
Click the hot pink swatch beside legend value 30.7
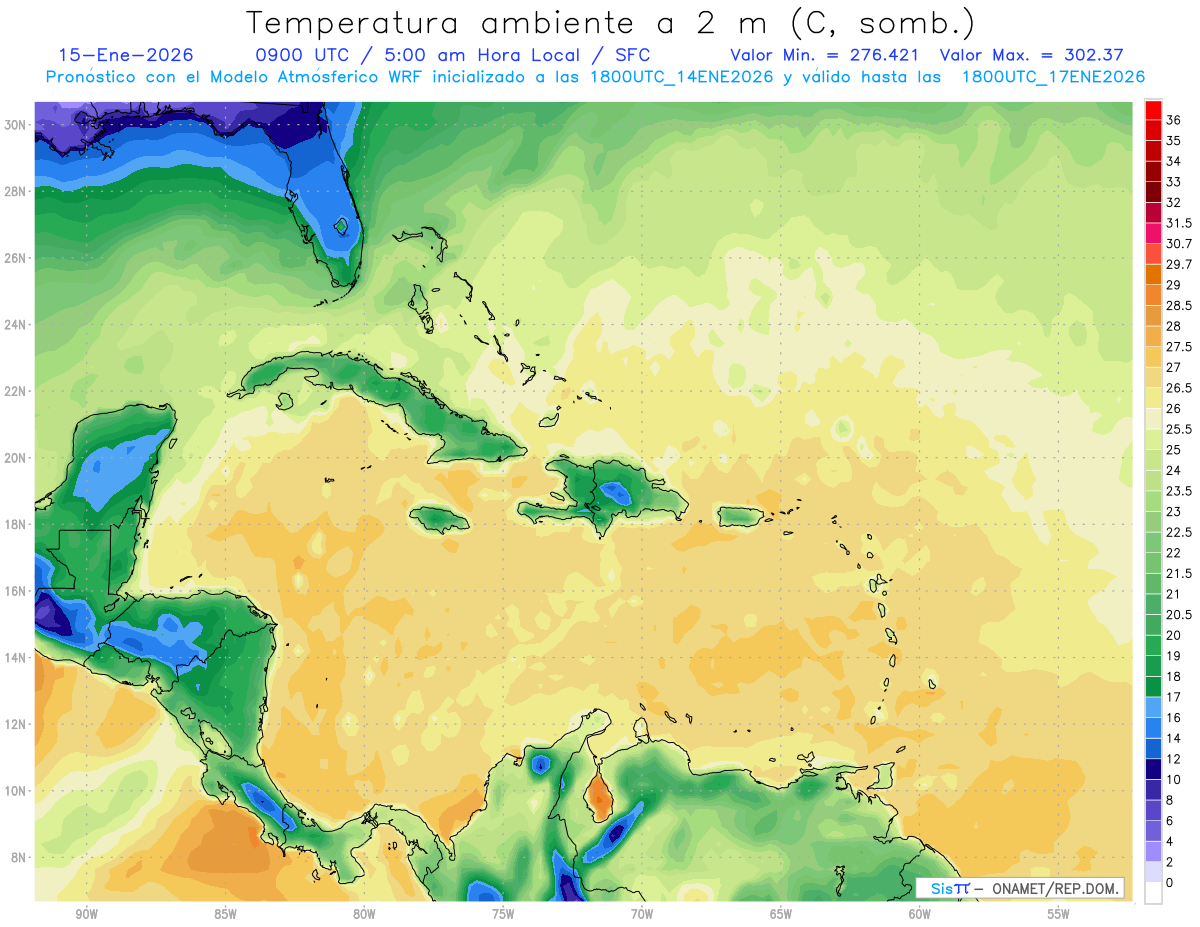(1153, 233)
